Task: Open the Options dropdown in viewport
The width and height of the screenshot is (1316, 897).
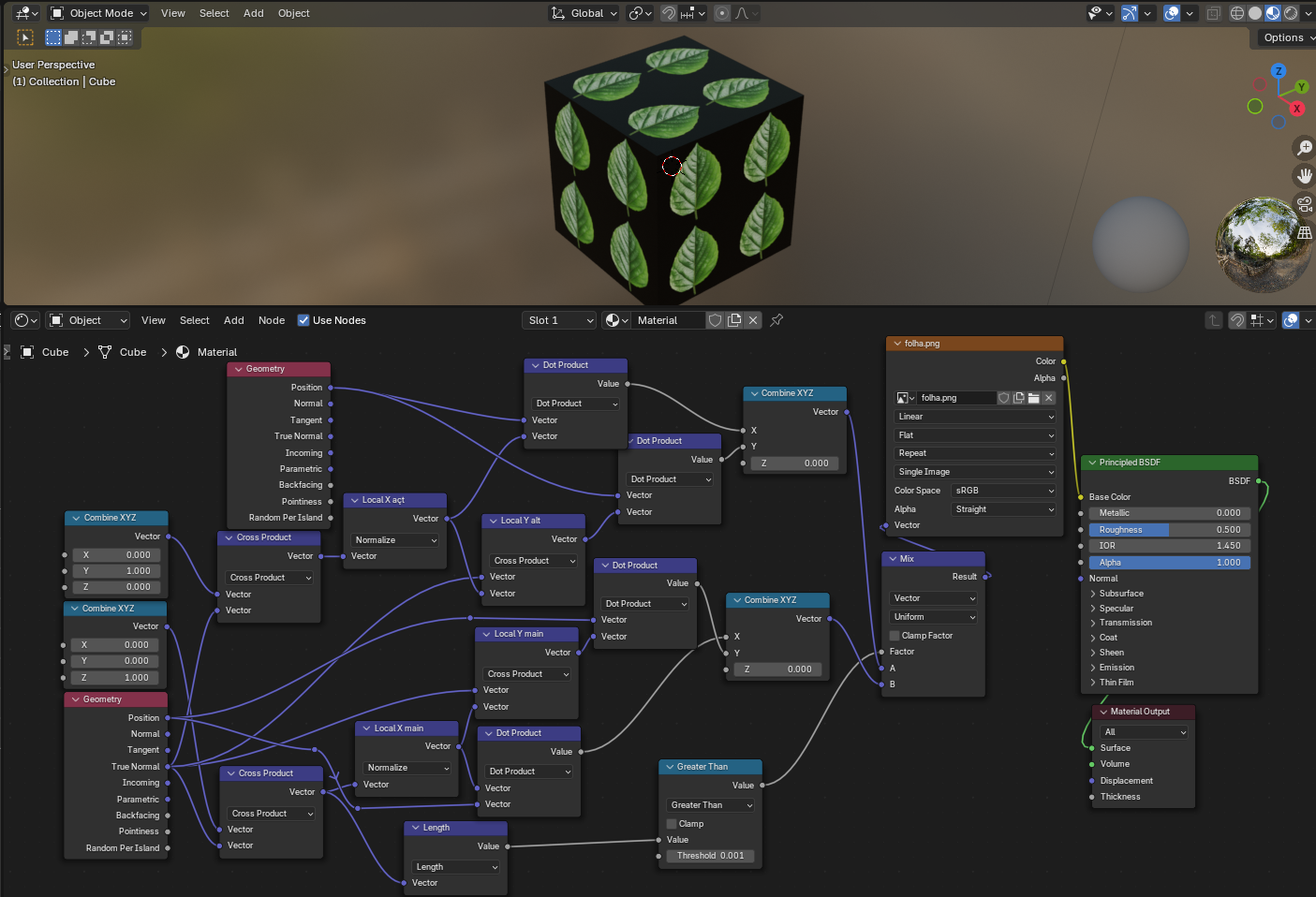Action: point(1287,37)
